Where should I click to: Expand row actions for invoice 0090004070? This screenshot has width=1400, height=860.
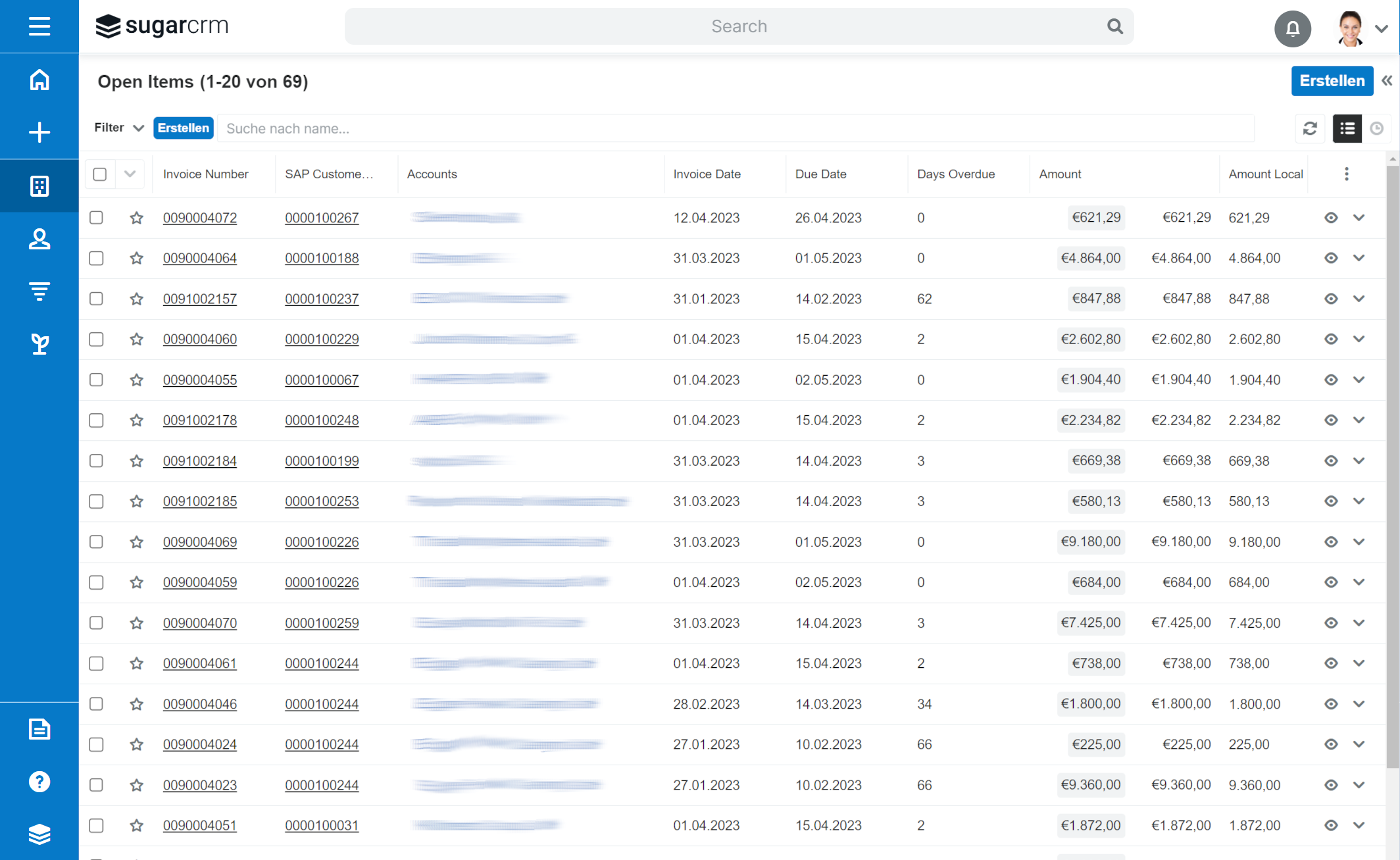point(1359,623)
